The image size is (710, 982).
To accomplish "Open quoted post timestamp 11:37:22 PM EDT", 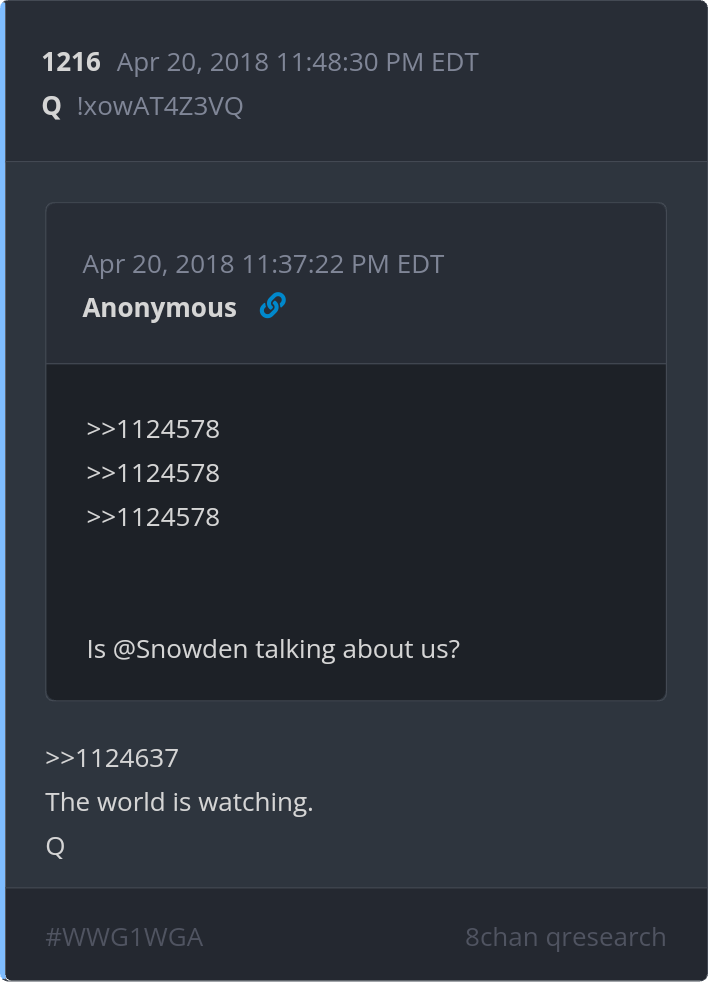I will (264, 264).
